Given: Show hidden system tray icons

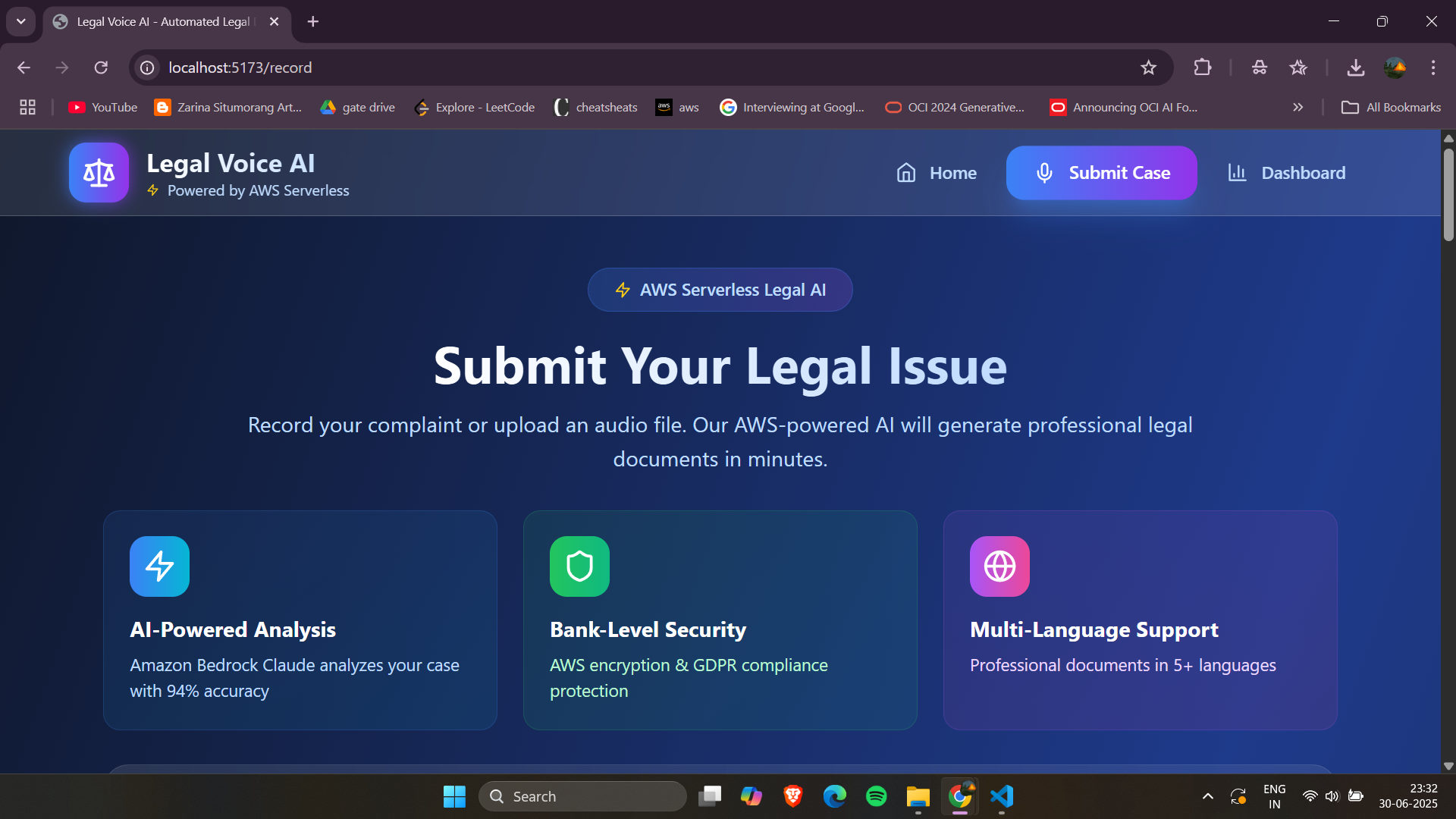Looking at the screenshot, I should [x=1207, y=796].
